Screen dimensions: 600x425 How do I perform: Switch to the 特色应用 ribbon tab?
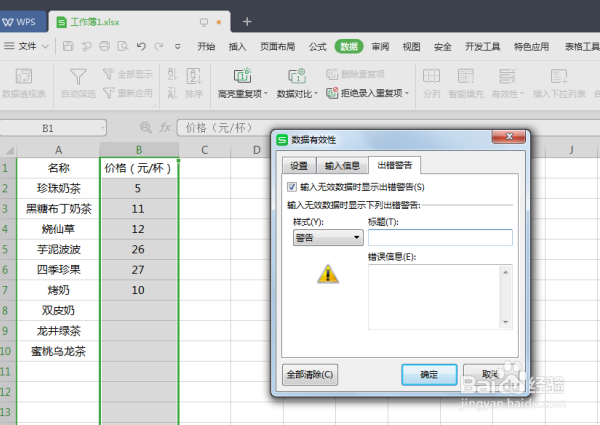point(532,47)
